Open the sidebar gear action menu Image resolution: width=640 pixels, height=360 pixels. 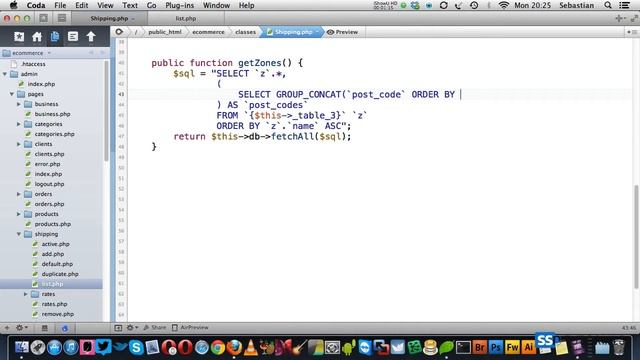(21, 327)
